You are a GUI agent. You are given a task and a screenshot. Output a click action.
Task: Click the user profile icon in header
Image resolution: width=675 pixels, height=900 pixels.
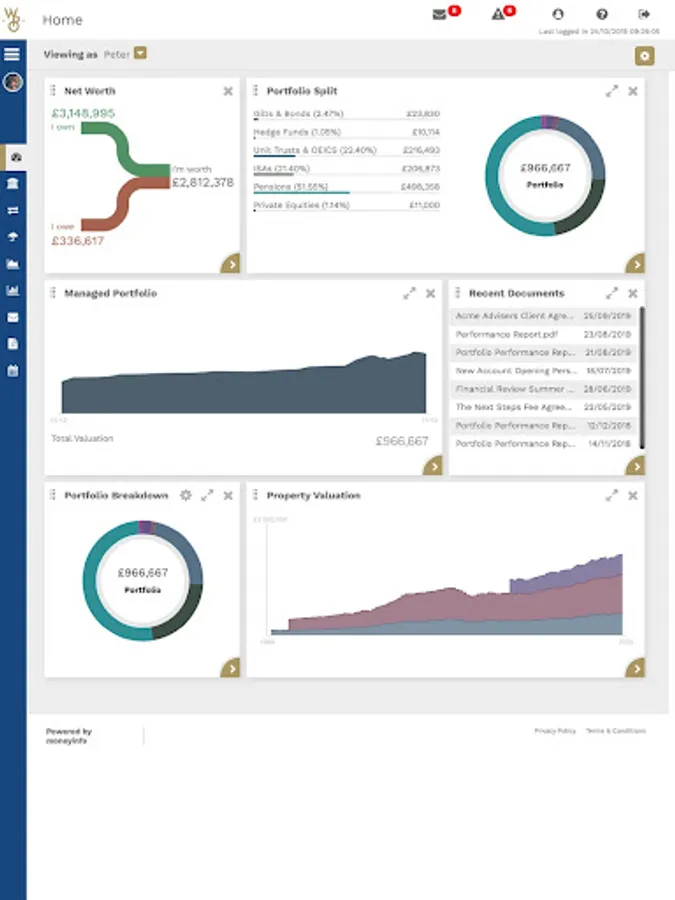[557, 14]
